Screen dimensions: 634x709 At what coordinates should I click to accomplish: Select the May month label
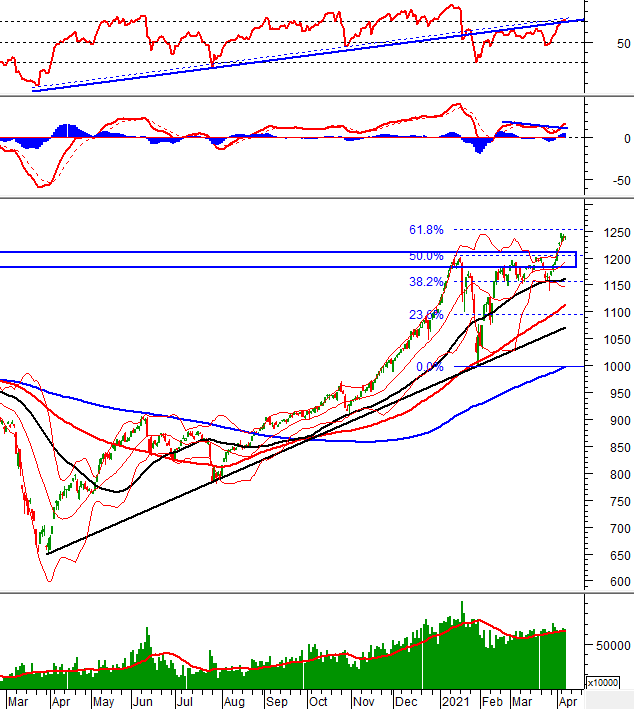[104, 702]
